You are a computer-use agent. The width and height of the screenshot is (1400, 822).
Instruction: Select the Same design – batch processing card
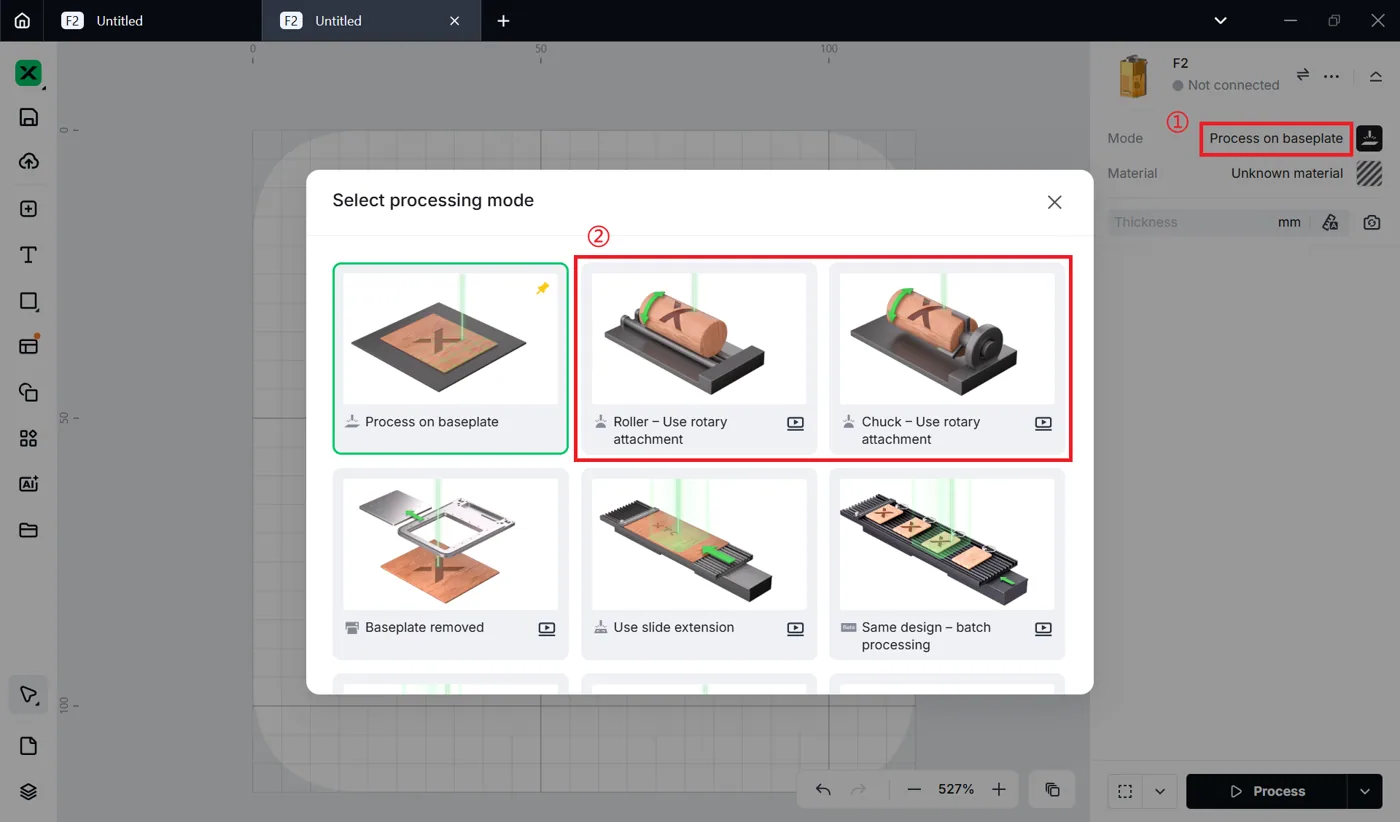coord(947,564)
